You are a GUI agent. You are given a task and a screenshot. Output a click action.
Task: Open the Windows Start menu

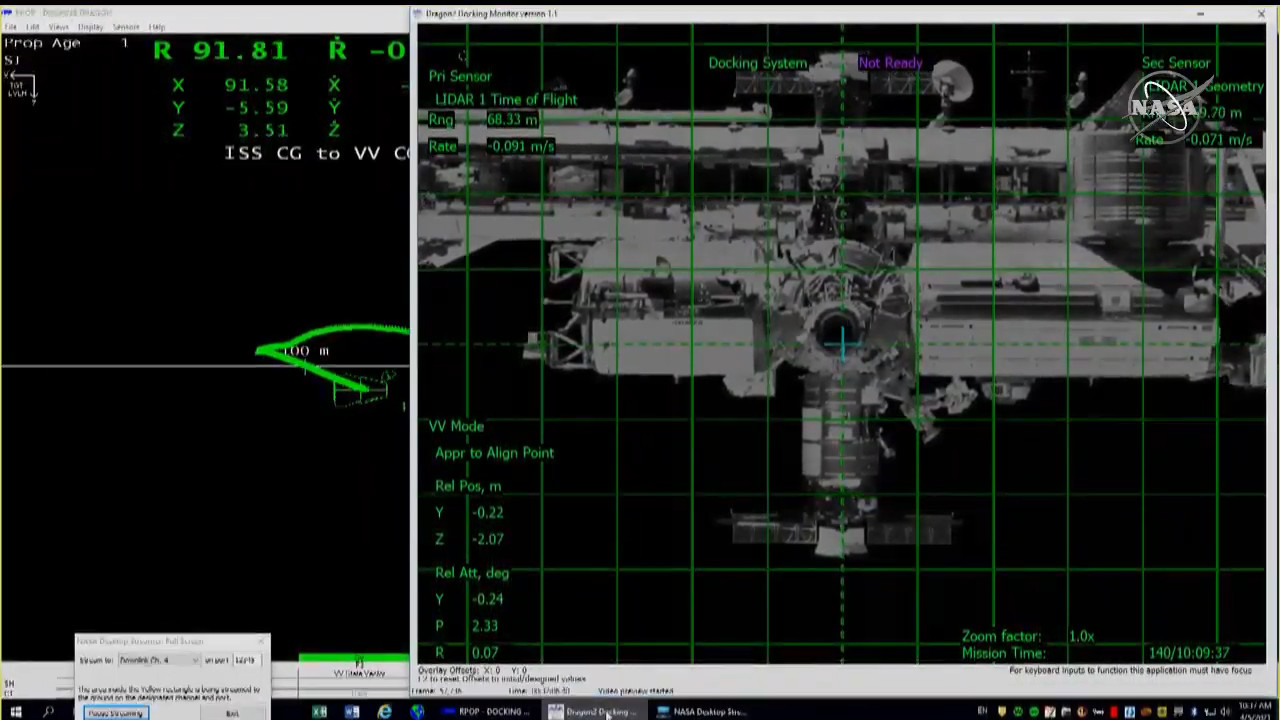pos(16,712)
